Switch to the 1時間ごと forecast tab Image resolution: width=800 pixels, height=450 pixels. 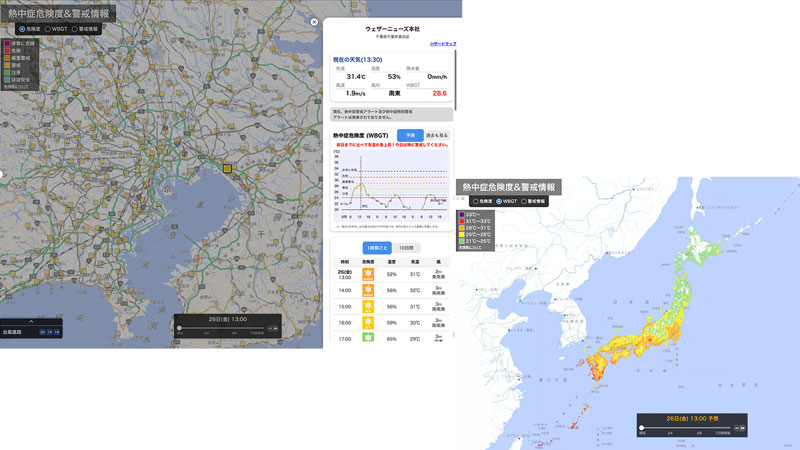click(x=376, y=248)
